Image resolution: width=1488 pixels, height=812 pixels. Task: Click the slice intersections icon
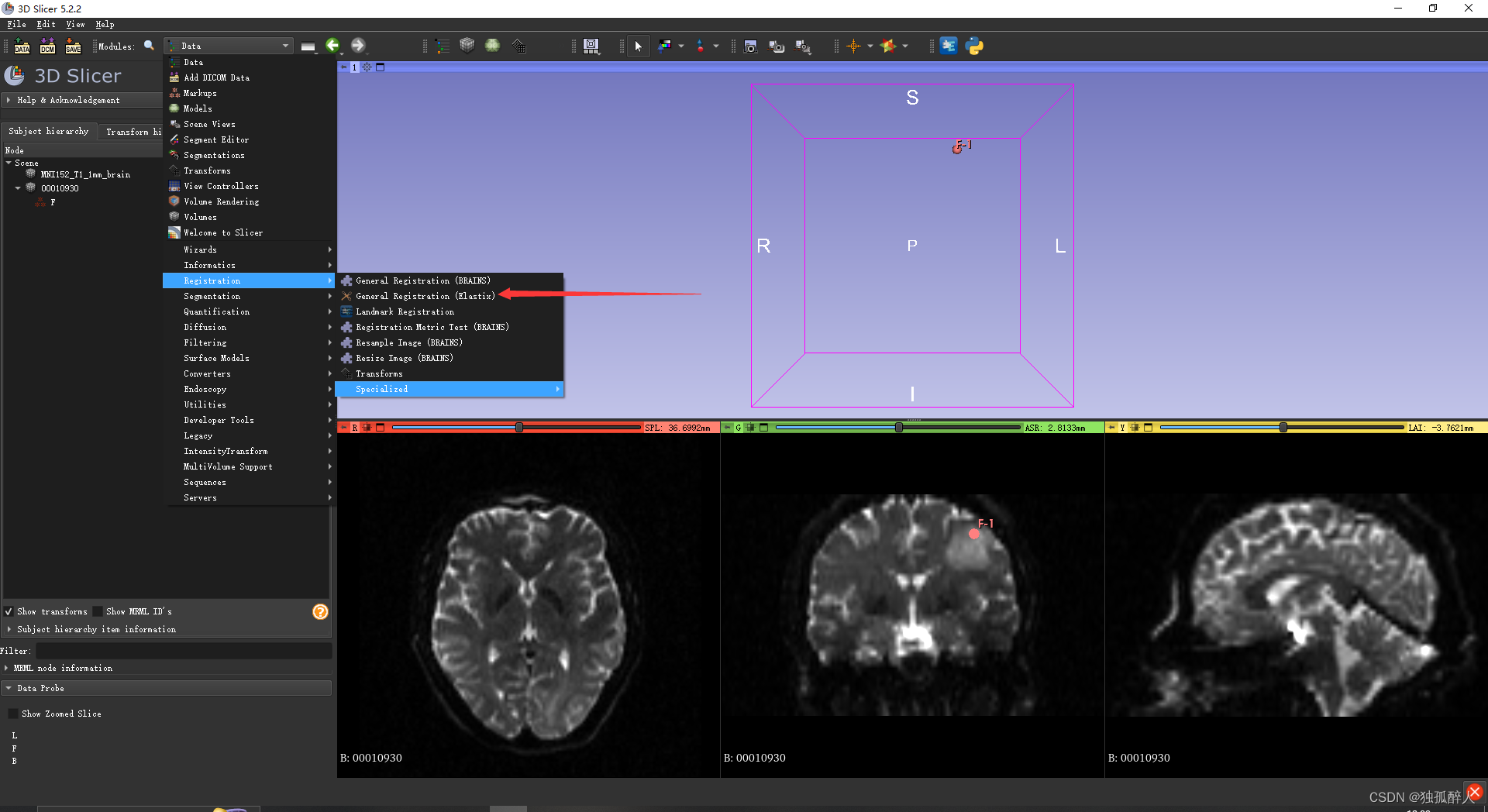point(888,46)
